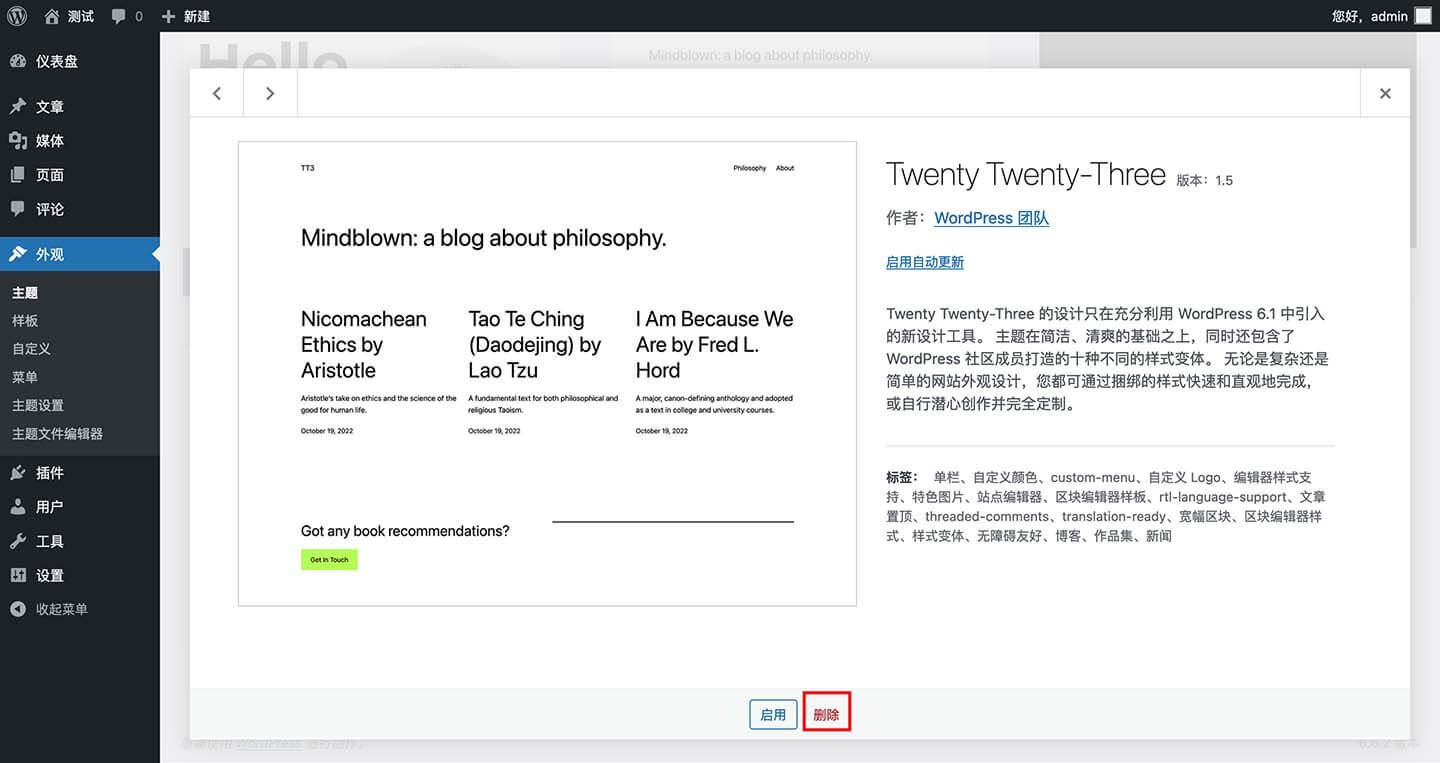Open the 文章 posts menu

(80, 107)
